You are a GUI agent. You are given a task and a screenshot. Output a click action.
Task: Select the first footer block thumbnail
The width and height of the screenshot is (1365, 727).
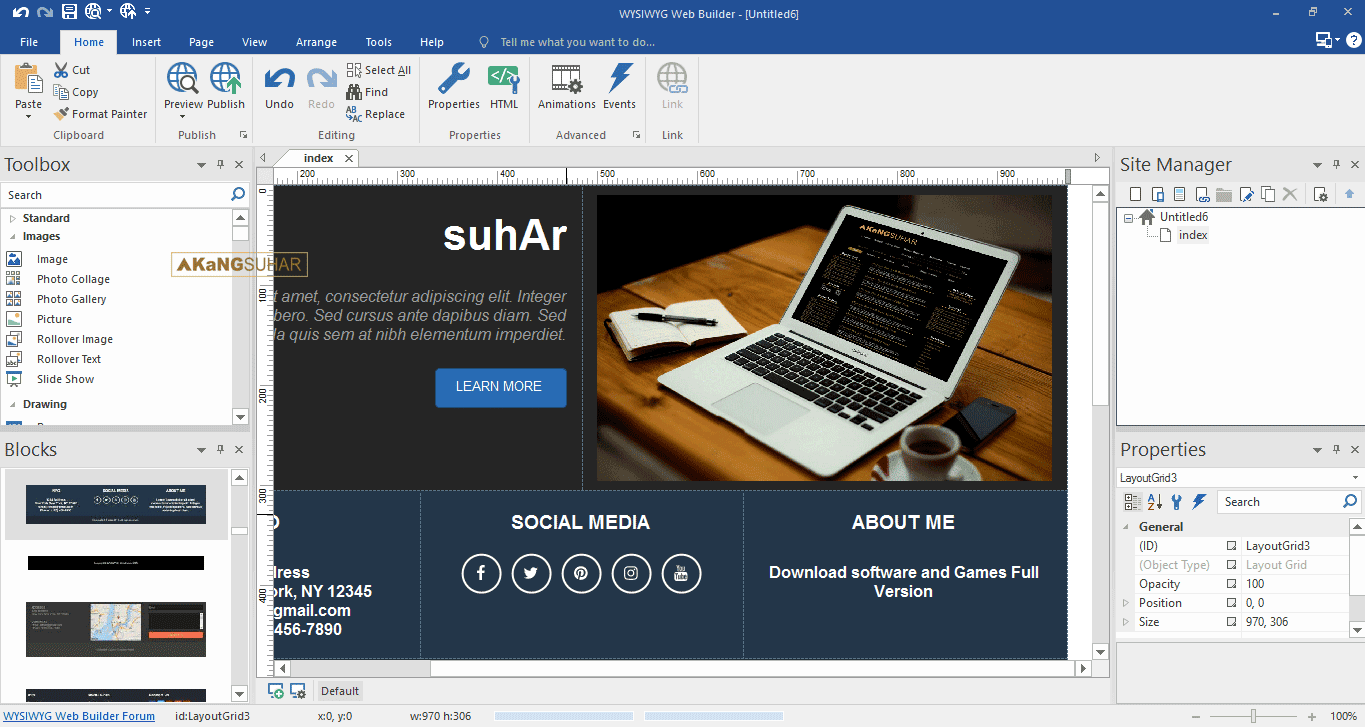[116, 504]
